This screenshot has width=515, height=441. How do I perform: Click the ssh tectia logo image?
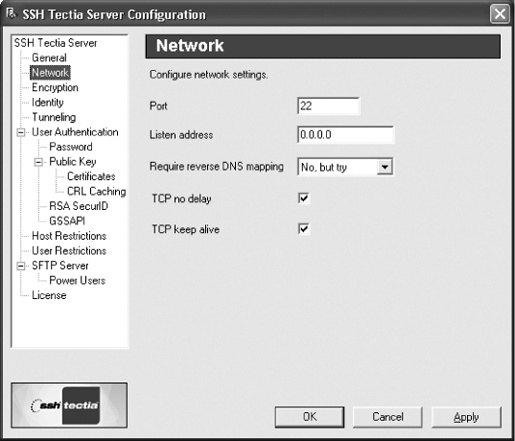tap(69, 405)
